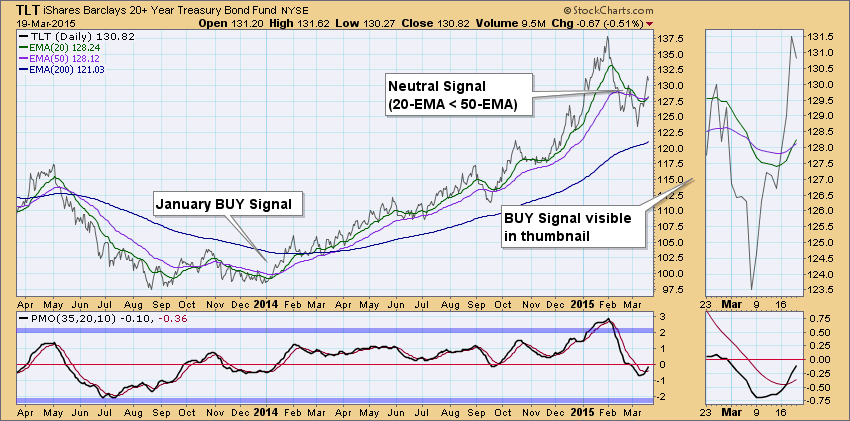Click the 120.0 price axis label

[670, 148]
